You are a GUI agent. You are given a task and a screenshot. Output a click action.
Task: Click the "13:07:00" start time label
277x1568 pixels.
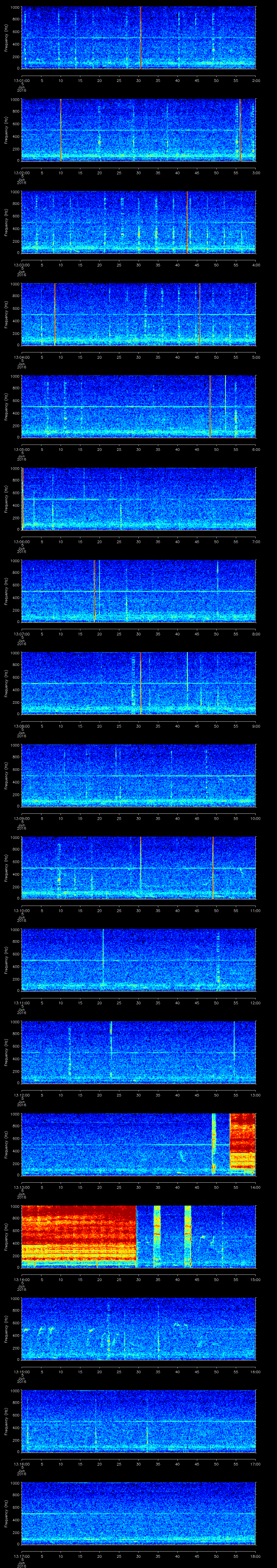[22, 634]
